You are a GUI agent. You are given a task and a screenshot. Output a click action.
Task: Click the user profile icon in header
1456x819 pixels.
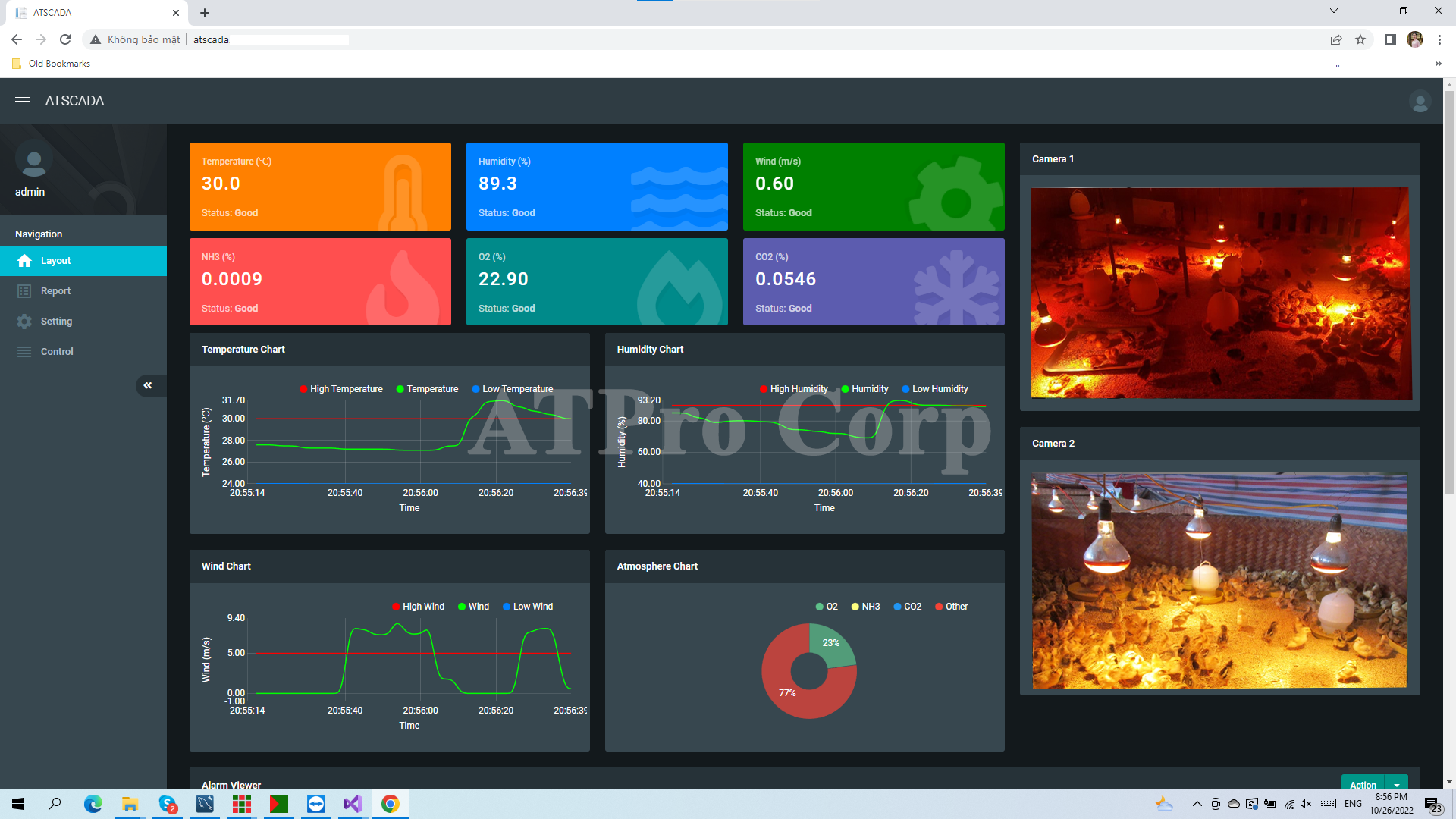pos(1420,101)
